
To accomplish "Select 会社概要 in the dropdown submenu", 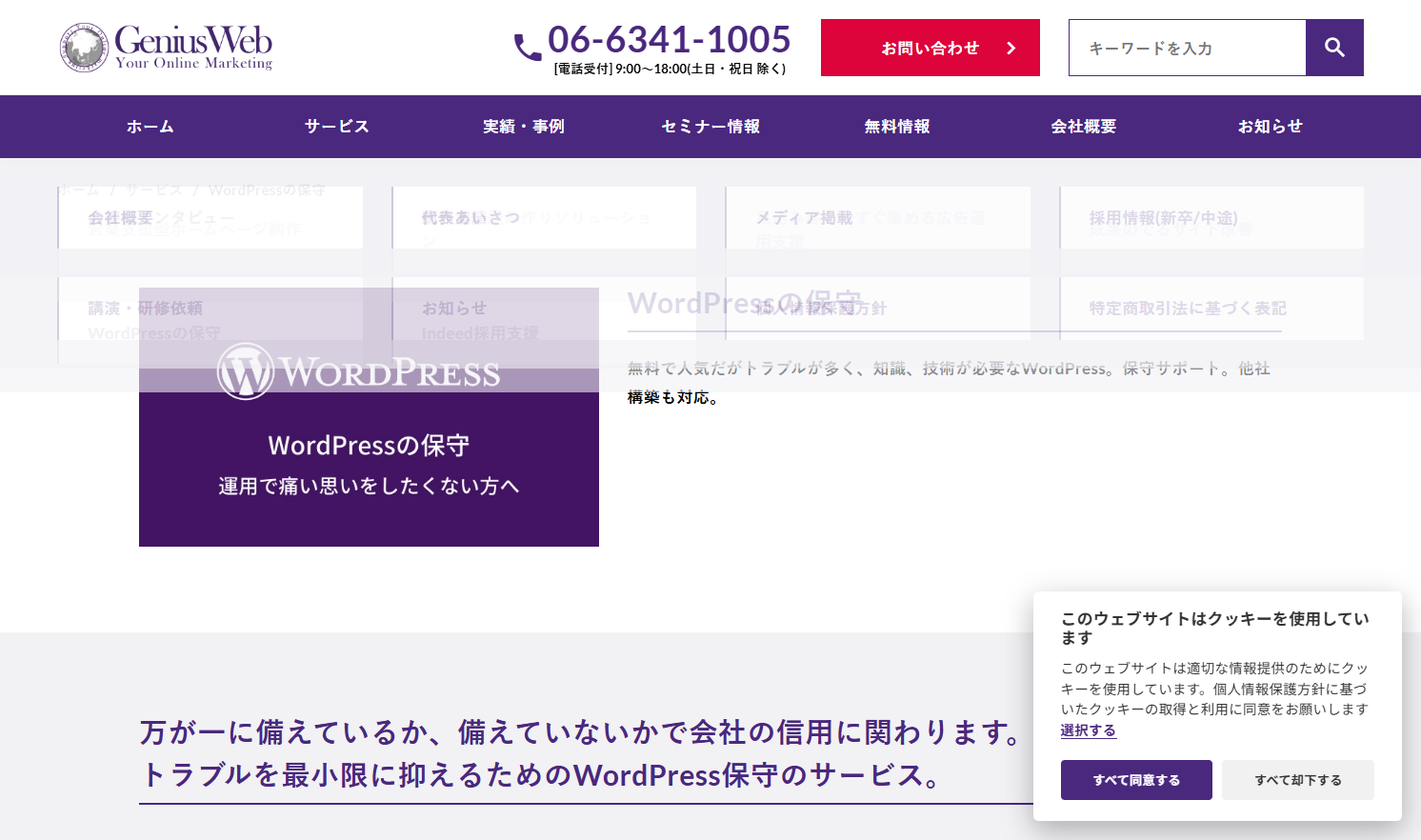I will (210, 218).
